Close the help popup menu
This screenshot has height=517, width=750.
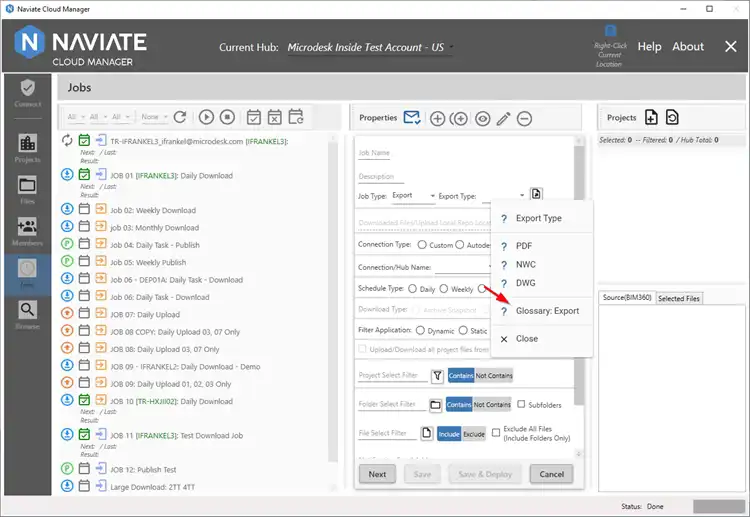[x=542, y=339]
